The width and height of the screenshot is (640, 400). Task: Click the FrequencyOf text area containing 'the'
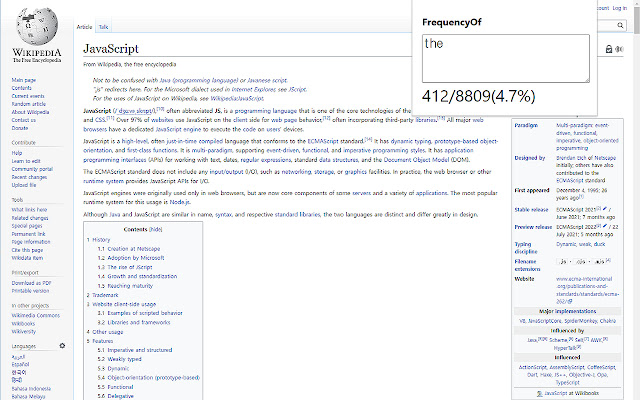coord(506,58)
